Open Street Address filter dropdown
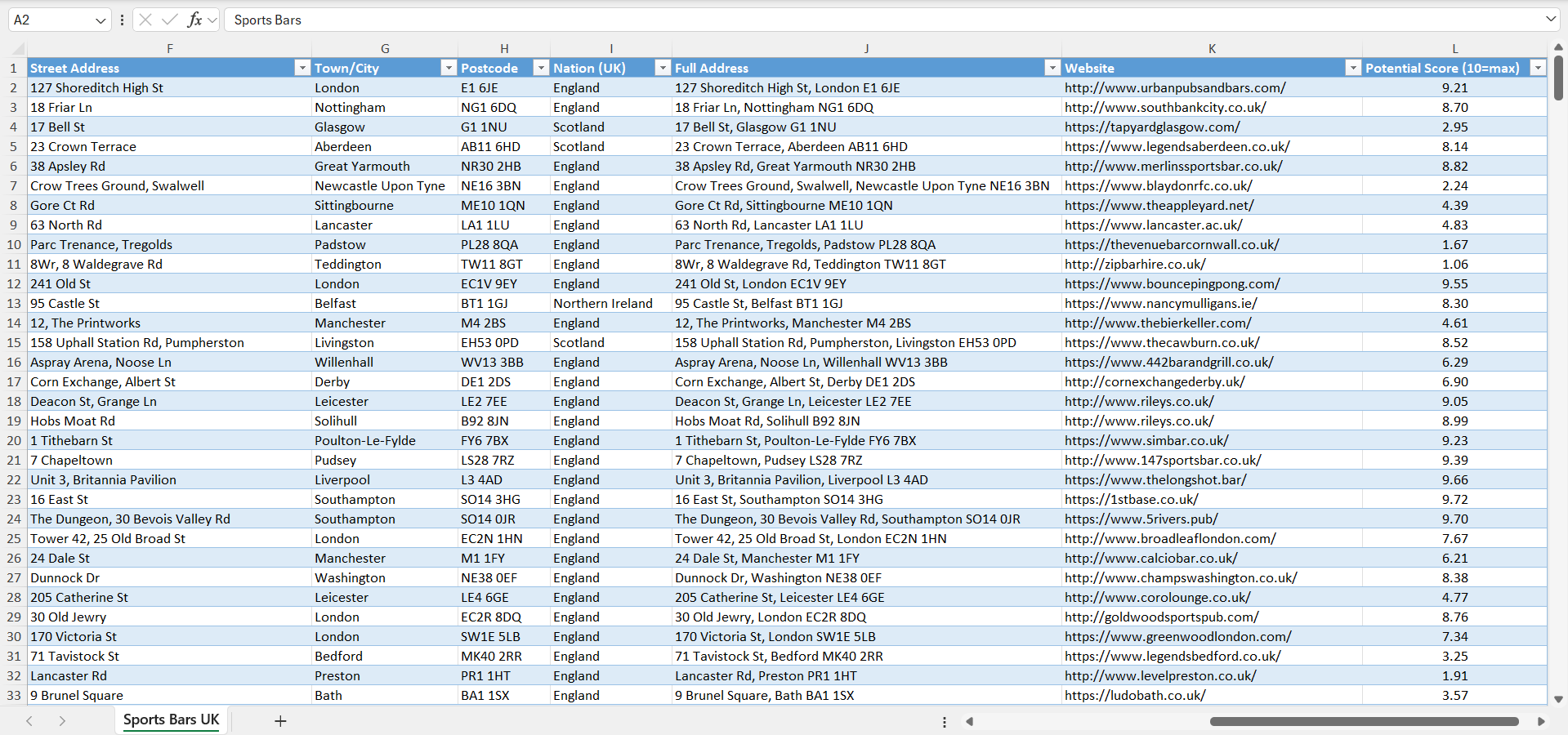1568x735 pixels. pos(302,68)
